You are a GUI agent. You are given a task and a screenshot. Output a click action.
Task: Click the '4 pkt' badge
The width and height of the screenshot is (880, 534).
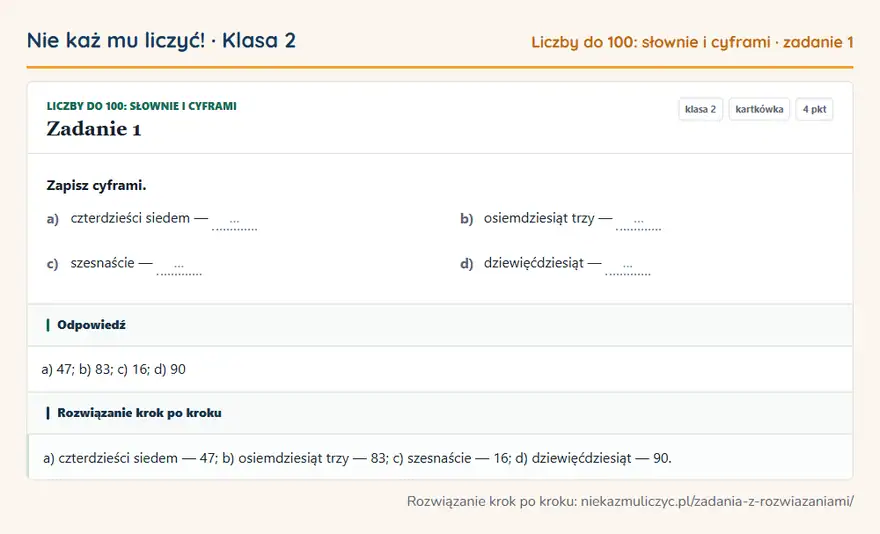point(814,109)
